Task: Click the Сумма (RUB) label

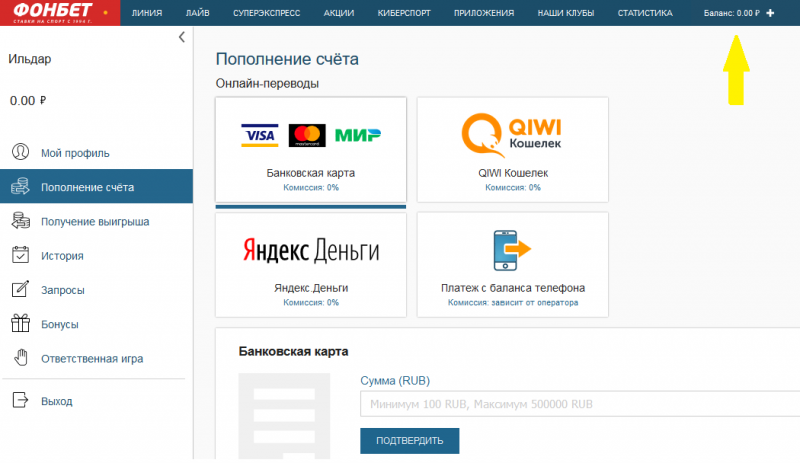Action: point(395,380)
